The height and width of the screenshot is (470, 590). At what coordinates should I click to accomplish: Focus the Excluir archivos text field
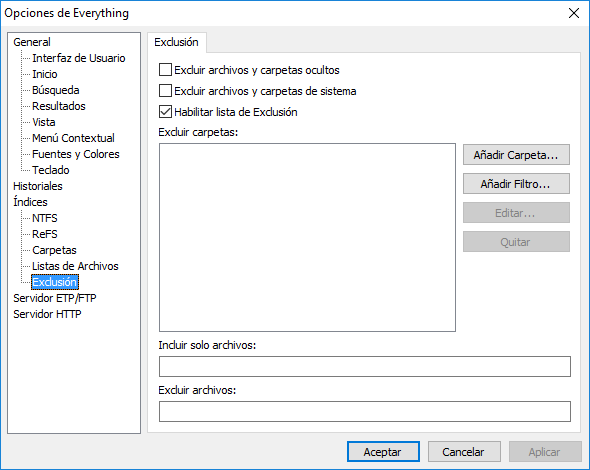(x=365, y=411)
